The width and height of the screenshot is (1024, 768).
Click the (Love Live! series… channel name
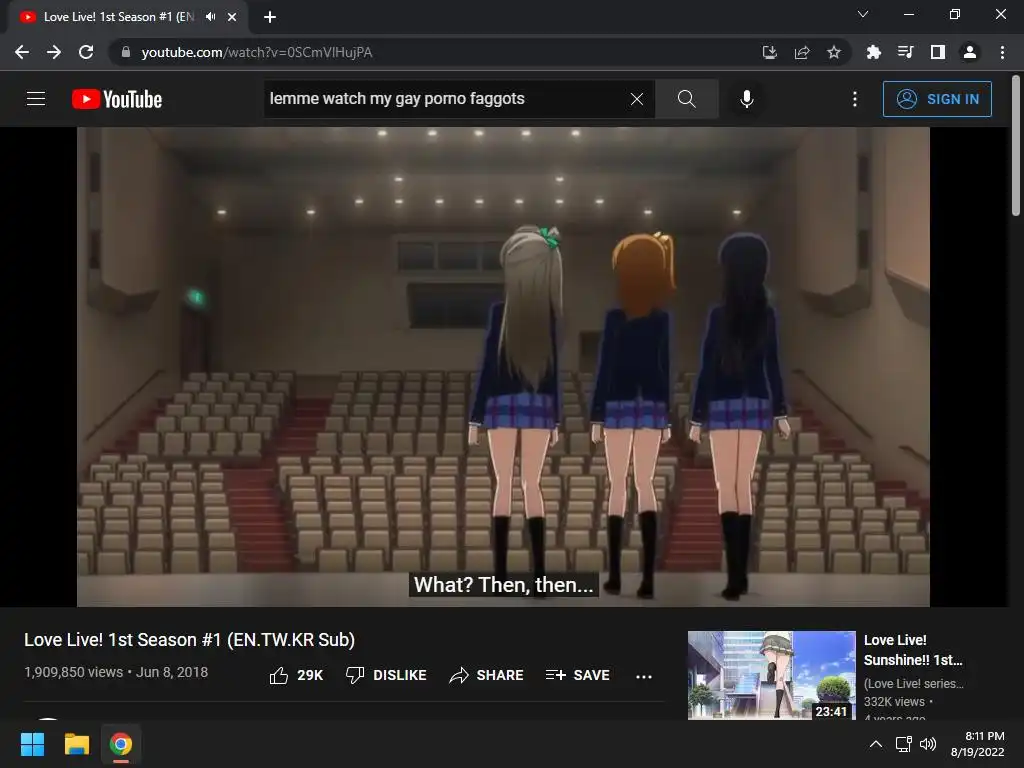click(x=914, y=683)
